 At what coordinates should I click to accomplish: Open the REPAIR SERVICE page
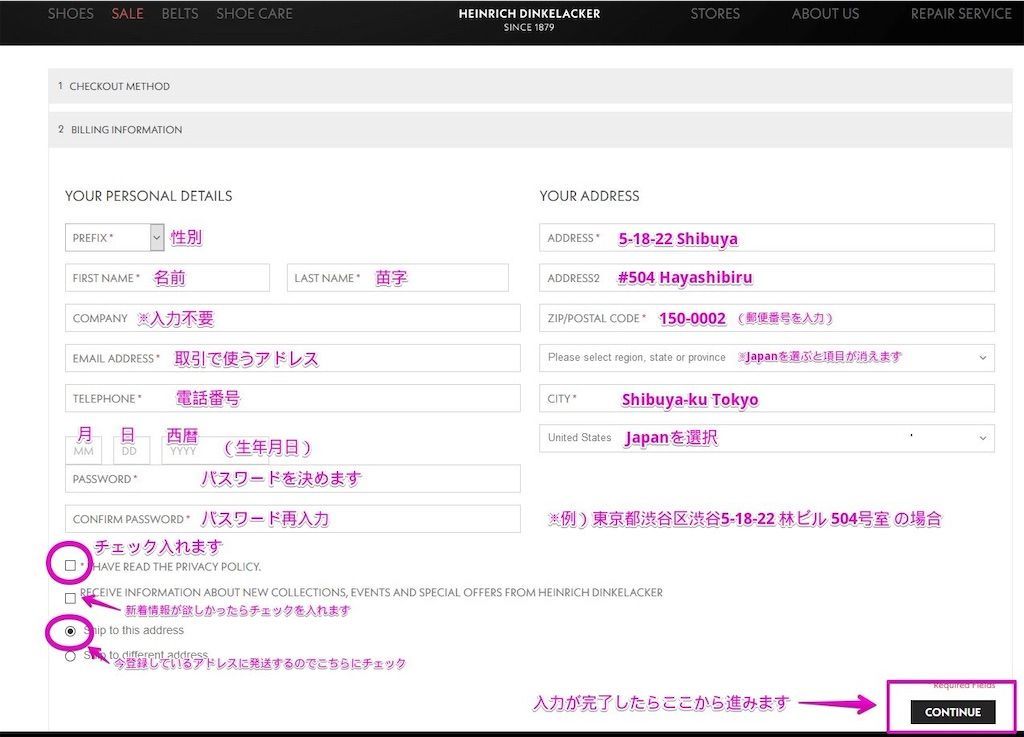(x=961, y=14)
